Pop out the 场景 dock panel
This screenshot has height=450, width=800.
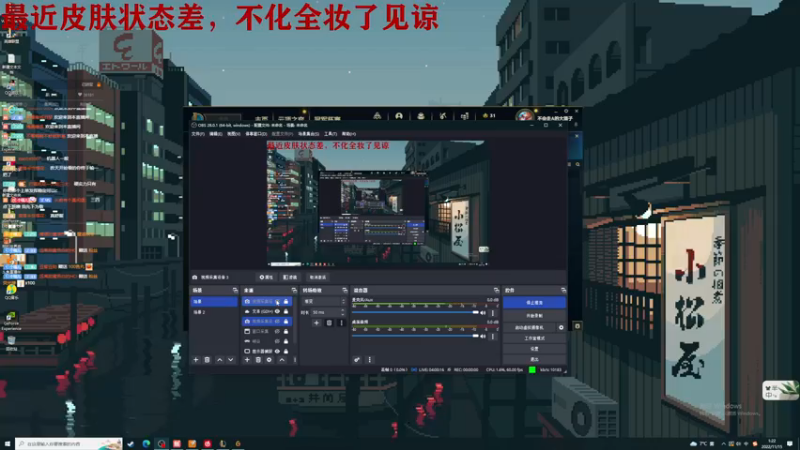(x=235, y=290)
